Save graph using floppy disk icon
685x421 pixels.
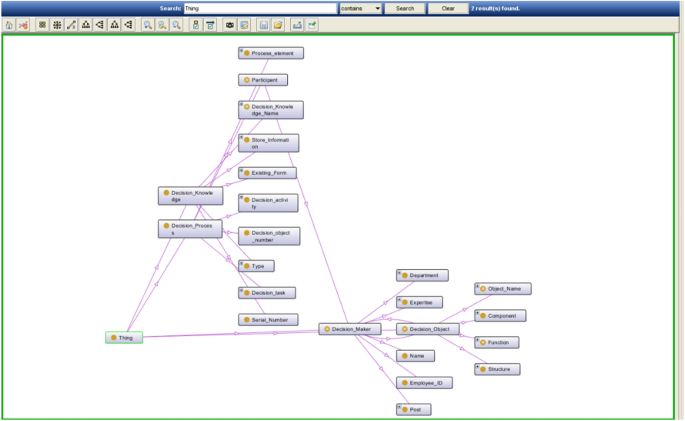(x=264, y=24)
